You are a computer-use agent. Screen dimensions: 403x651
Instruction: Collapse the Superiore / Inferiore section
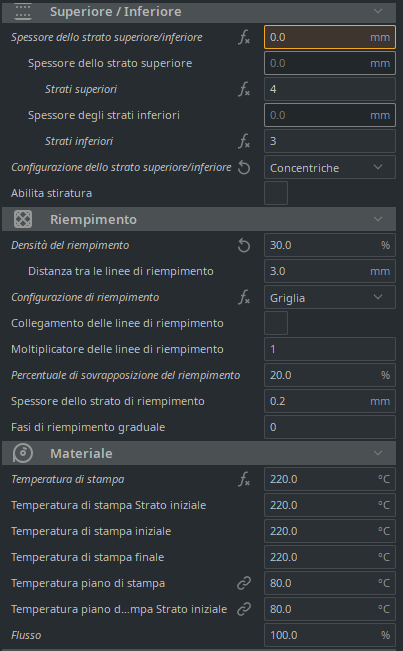(x=378, y=11)
